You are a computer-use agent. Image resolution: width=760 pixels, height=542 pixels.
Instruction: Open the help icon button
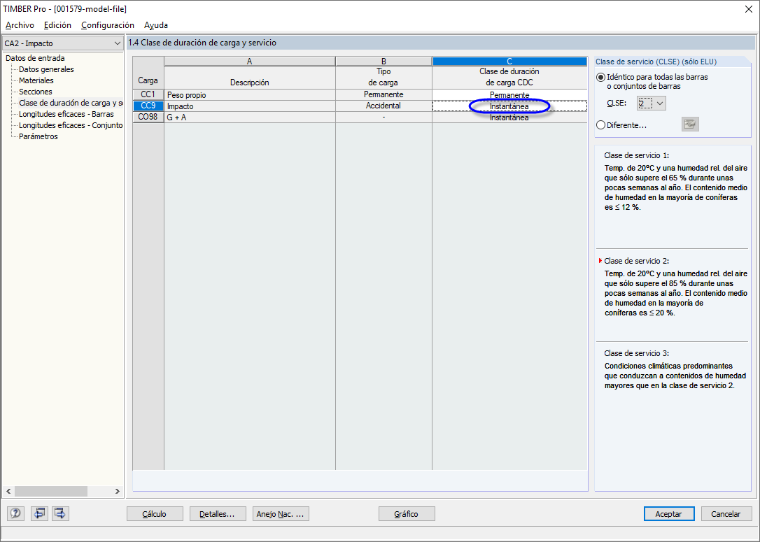click(x=16, y=513)
